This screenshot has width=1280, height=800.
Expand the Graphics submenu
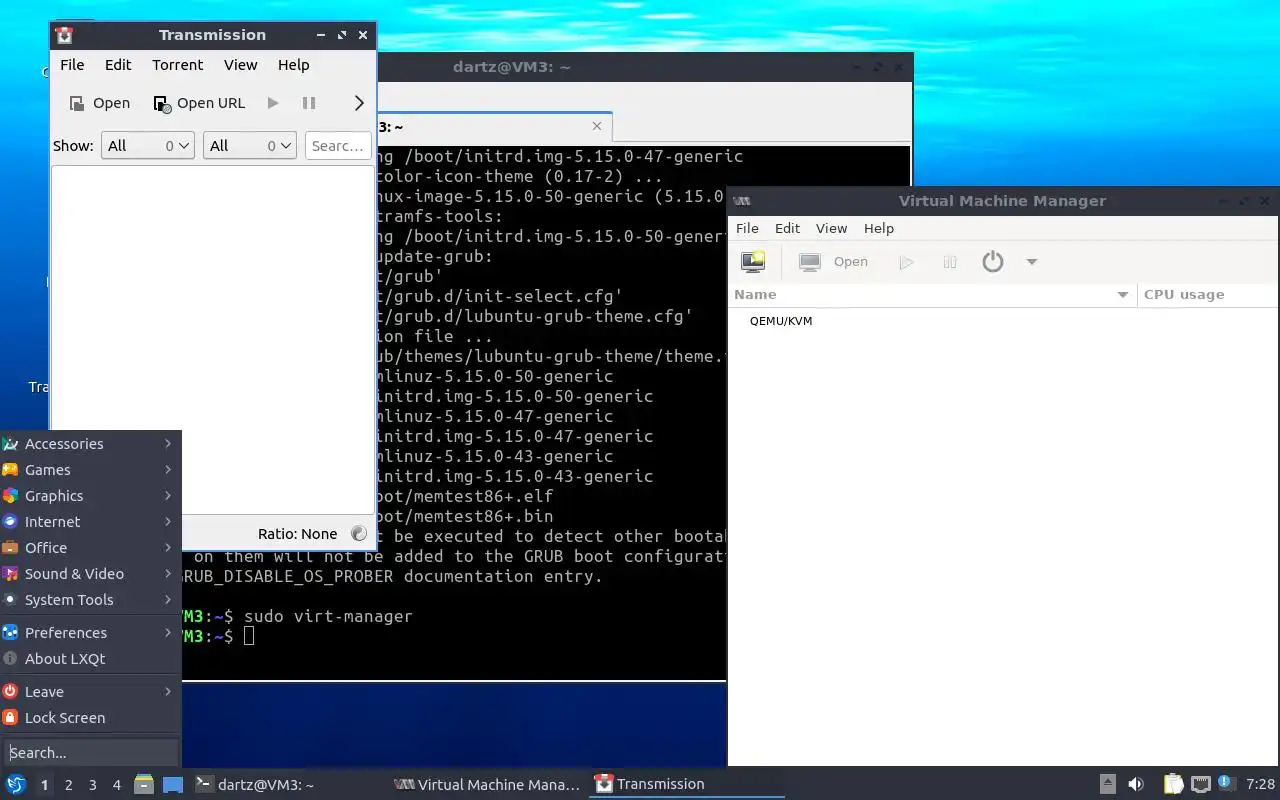90,496
